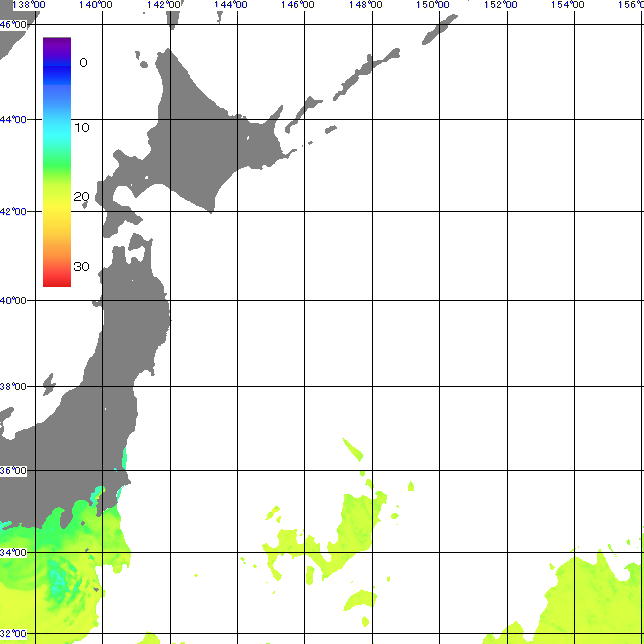Select the cyan band beside legend value 10
Viewport: 644px width, 644px height.
pos(56,128)
